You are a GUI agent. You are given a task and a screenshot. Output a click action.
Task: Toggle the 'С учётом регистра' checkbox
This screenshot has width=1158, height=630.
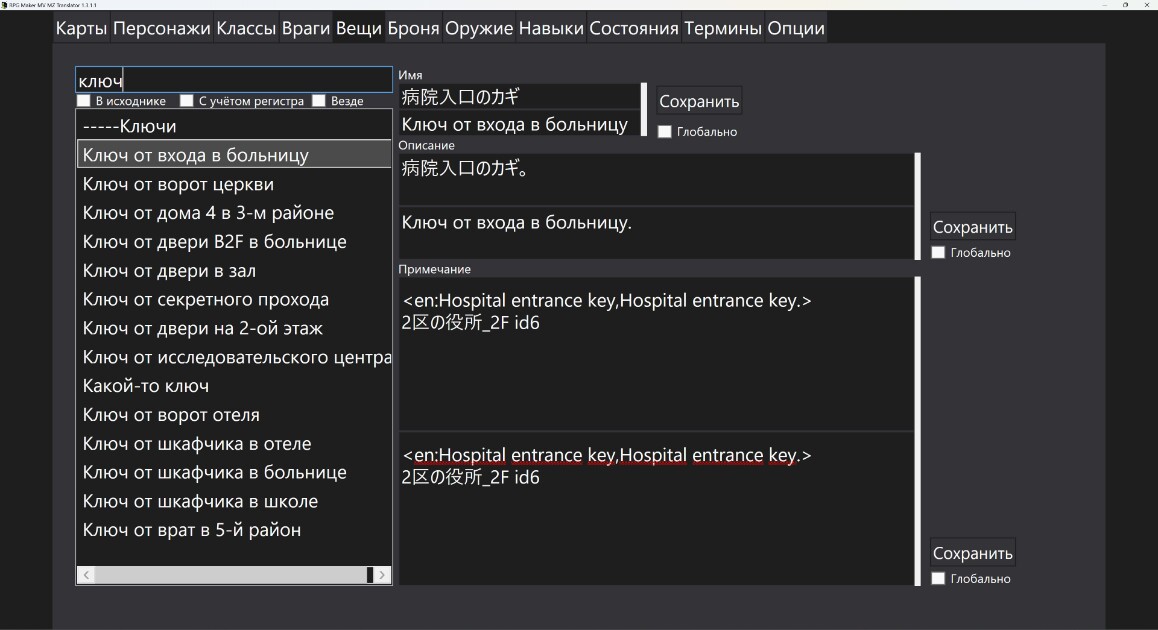187,101
